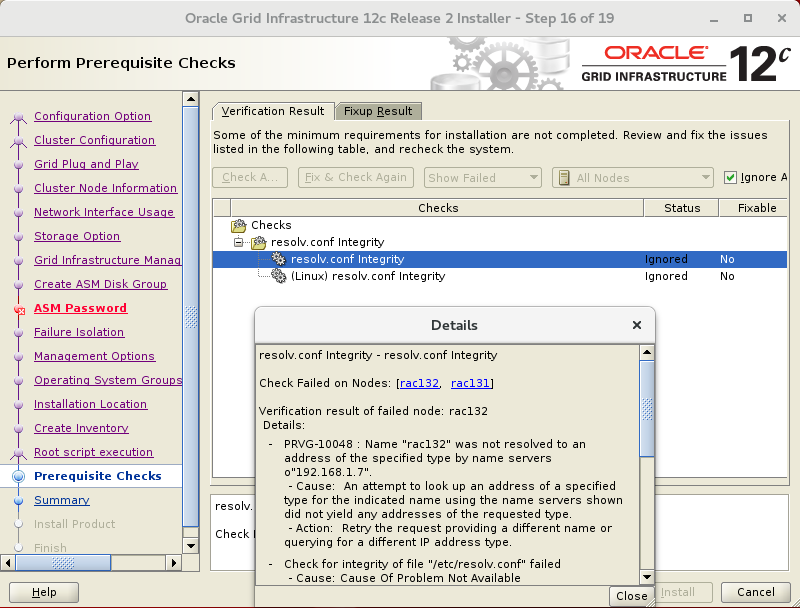The image size is (800, 608).
Task: Go to Summary step
Action: coord(62,500)
